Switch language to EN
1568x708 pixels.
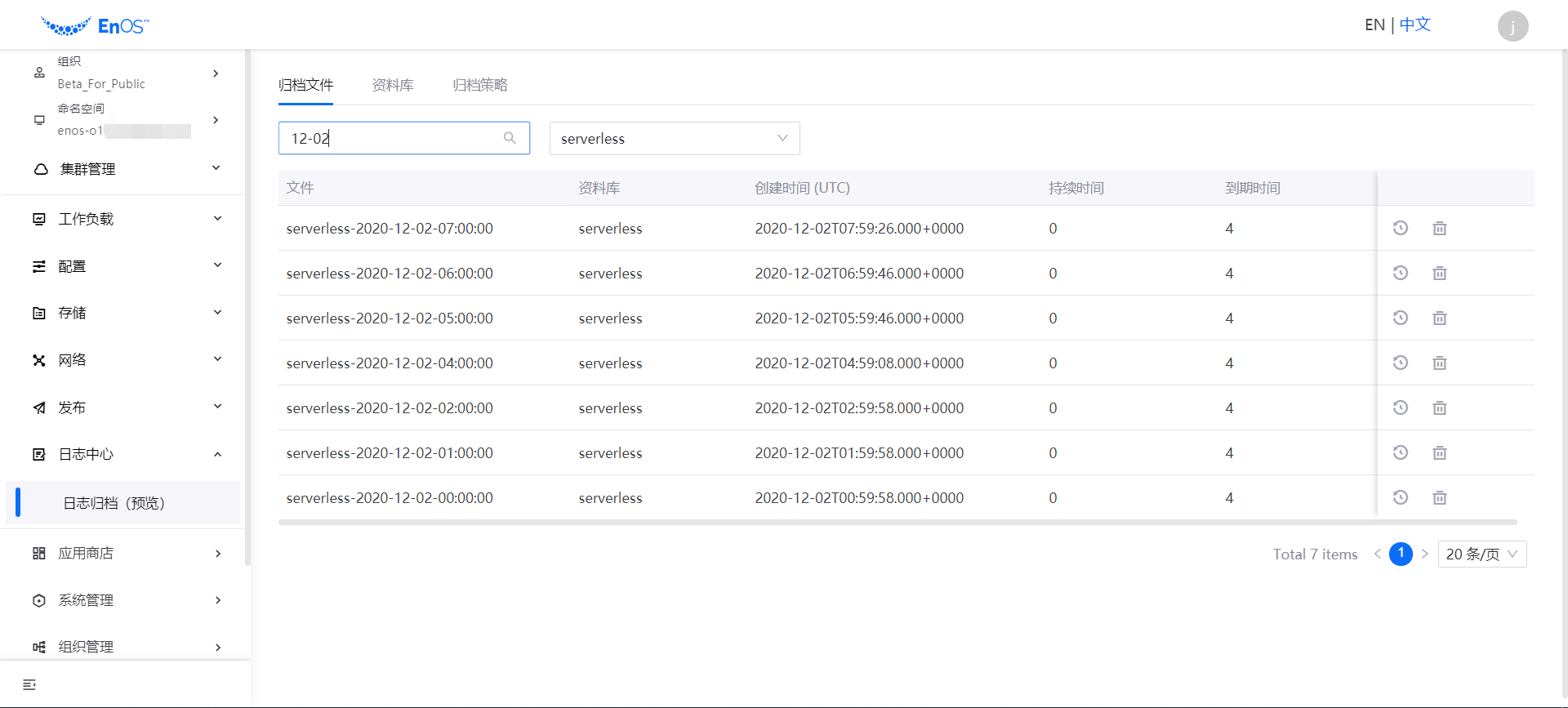coord(1374,24)
